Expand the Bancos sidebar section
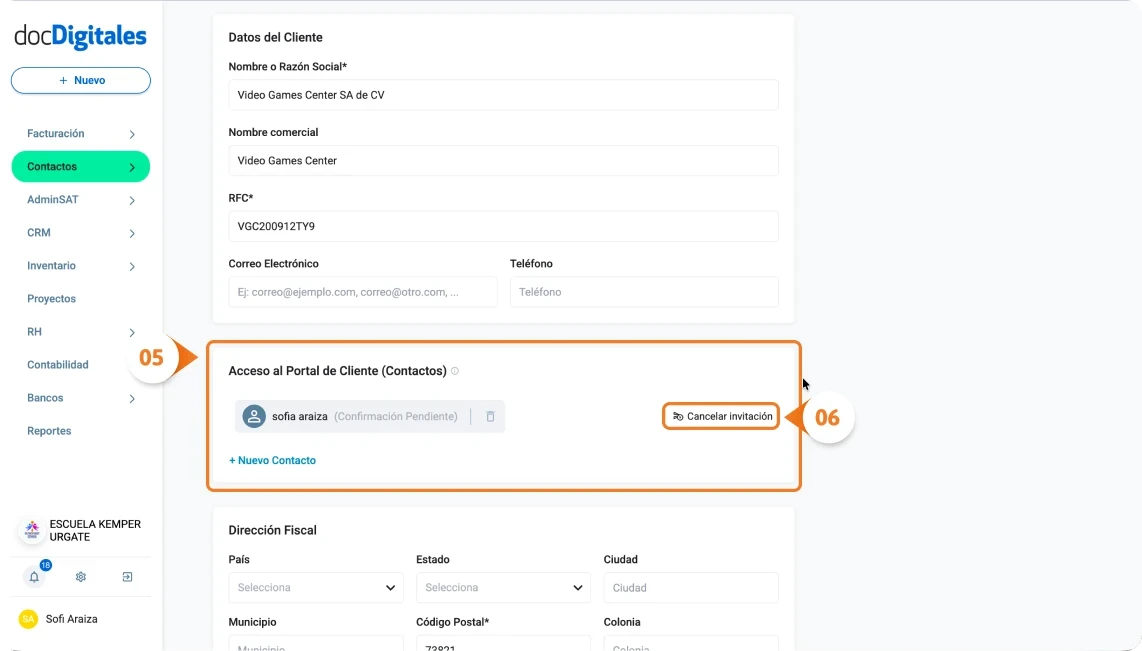 (47, 397)
